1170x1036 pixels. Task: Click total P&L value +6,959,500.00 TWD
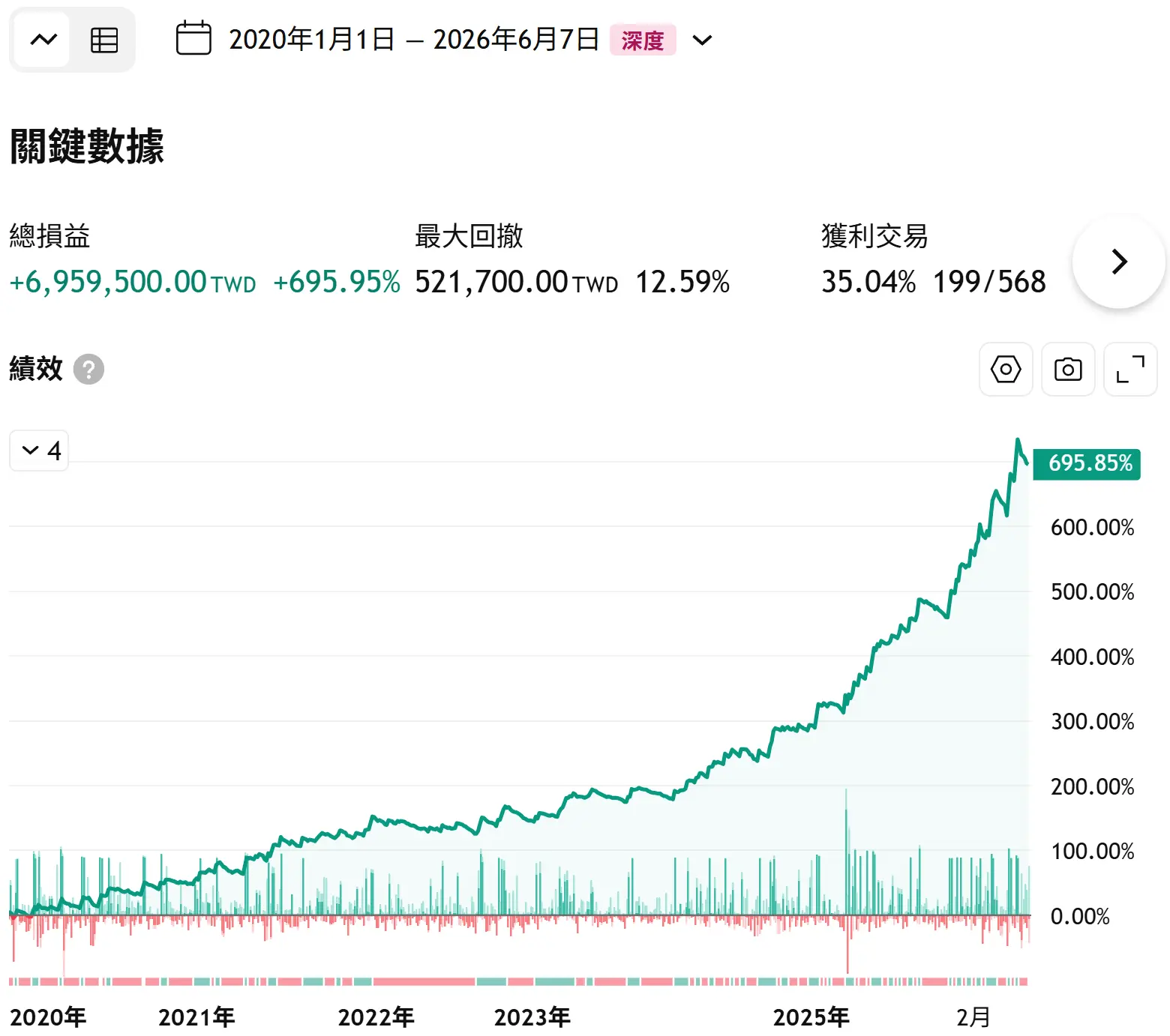point(133,283)
